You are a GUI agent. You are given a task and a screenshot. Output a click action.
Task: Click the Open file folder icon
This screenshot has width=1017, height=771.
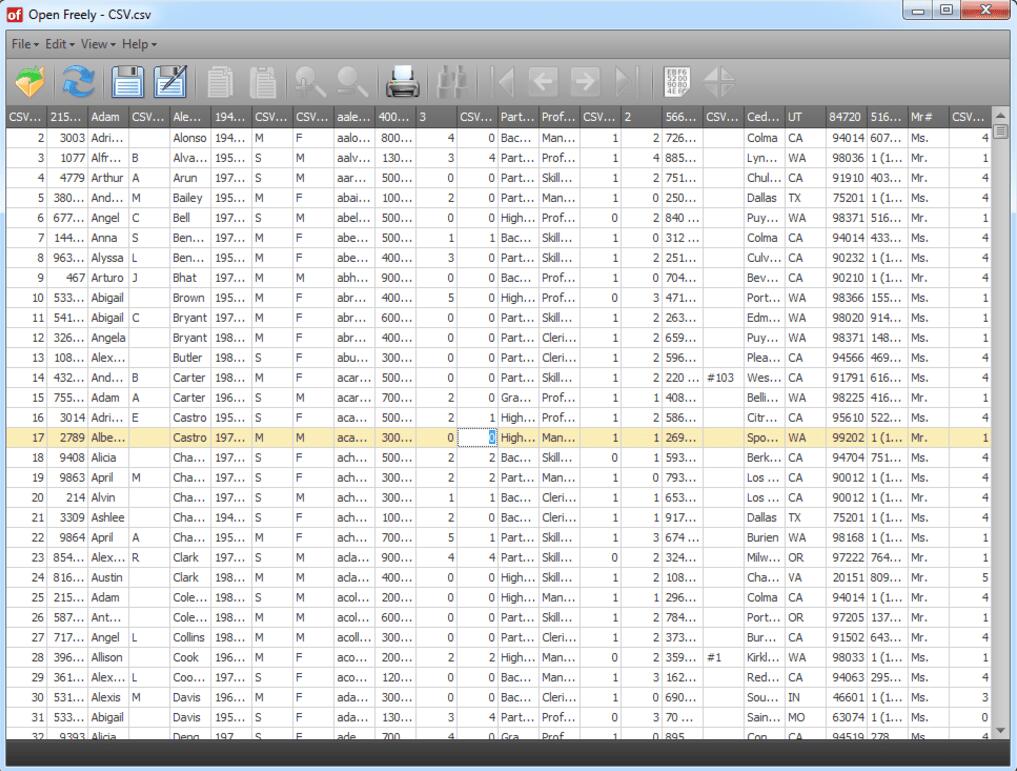coord(30,82)
